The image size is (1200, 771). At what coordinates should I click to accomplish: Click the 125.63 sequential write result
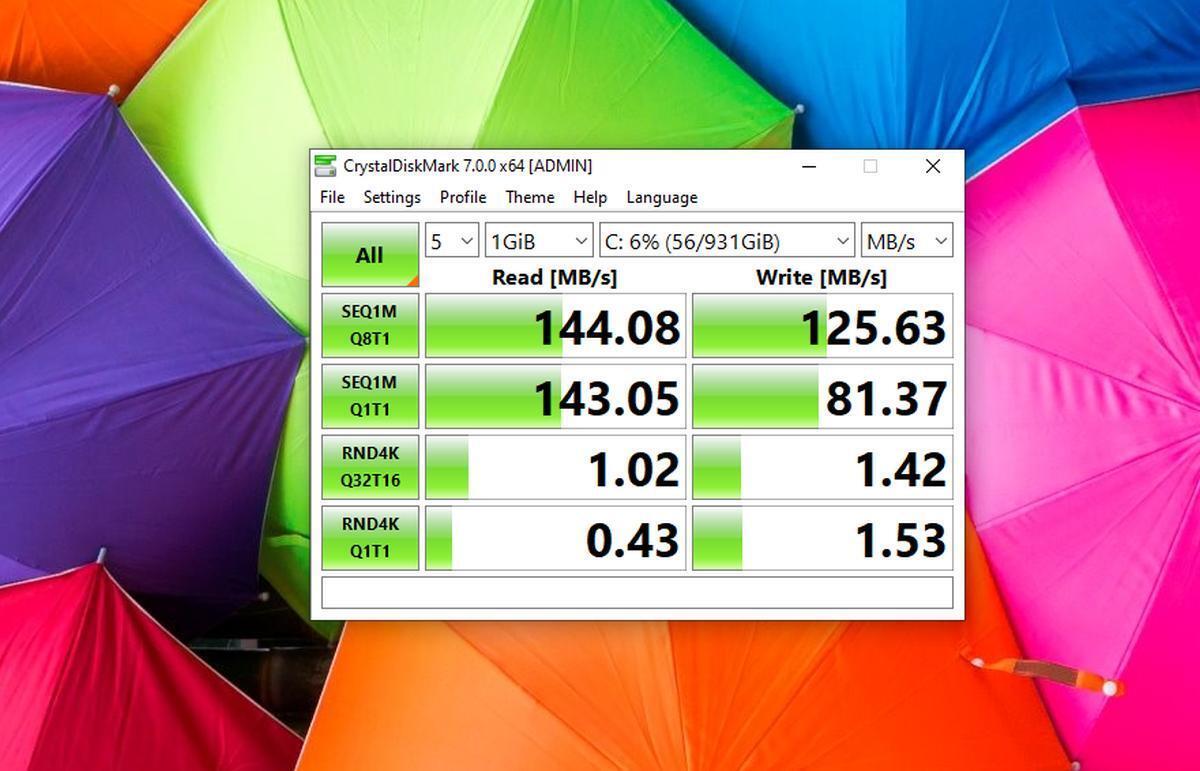[x=823, y=326]
